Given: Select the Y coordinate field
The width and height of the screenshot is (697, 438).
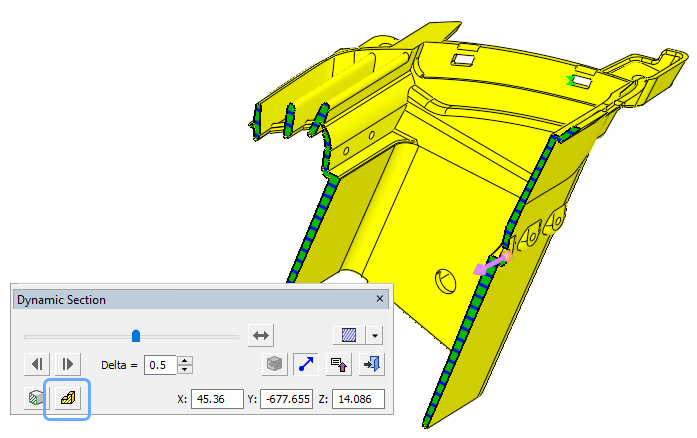Looking at the screenshot, I should point(287,399).
